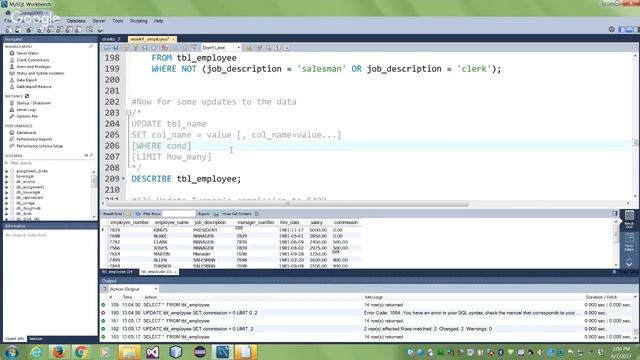
Task: Export recordset to file icon
Action: pos(216,214)
